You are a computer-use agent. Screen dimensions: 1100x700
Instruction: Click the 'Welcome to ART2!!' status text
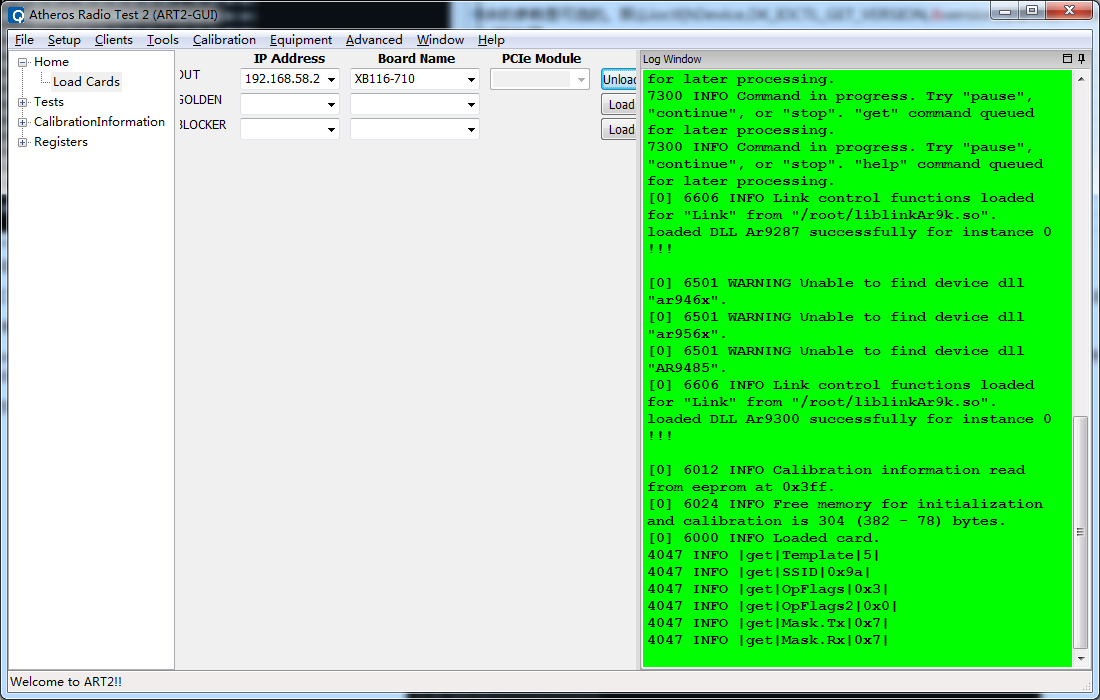(66, 682)
